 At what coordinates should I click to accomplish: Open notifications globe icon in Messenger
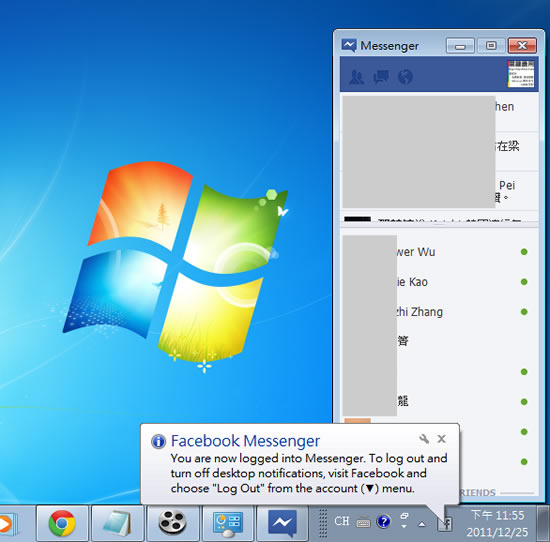(x=405, y=77)
